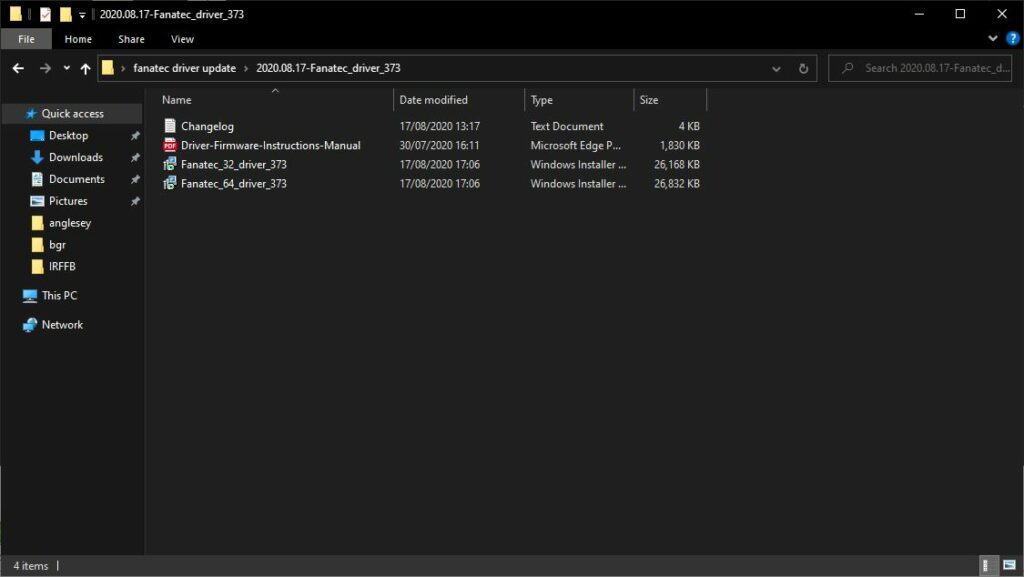1024x577 pixels.
Task: Click 'Microsoft Edge P...' type cell
Action: click(x=575, y=145)
